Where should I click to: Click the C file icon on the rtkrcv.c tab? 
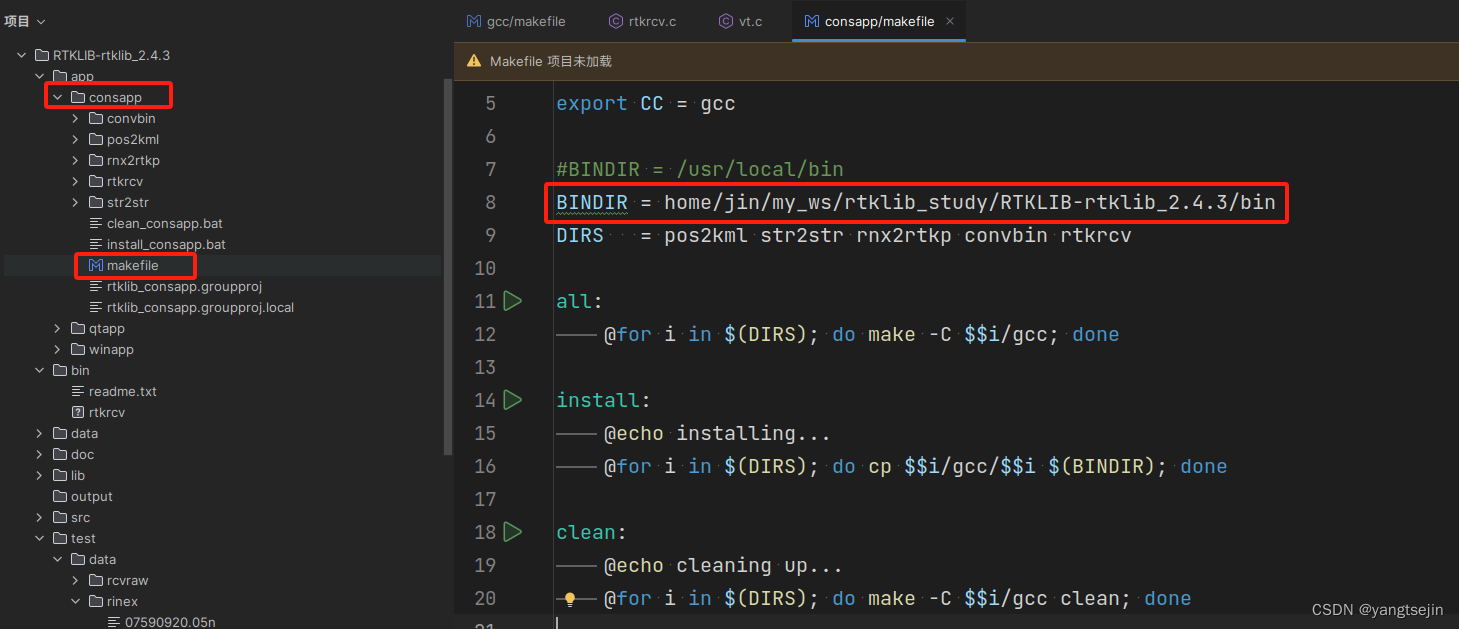(x=614, y=20)
